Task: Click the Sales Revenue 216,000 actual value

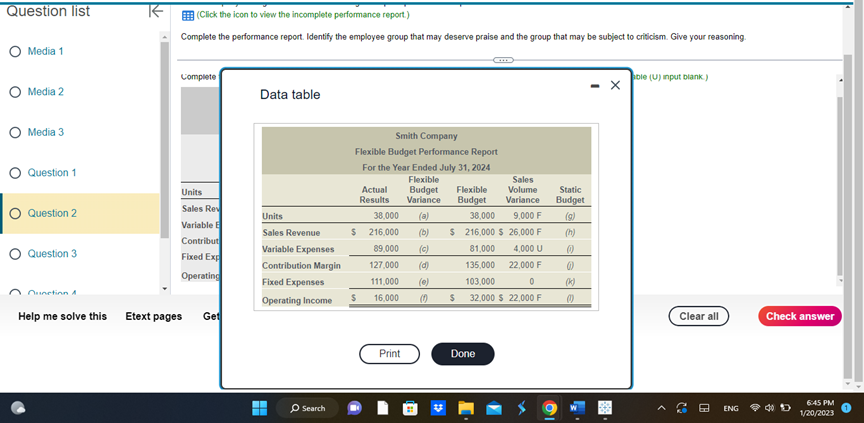Action: pos(384,232)
